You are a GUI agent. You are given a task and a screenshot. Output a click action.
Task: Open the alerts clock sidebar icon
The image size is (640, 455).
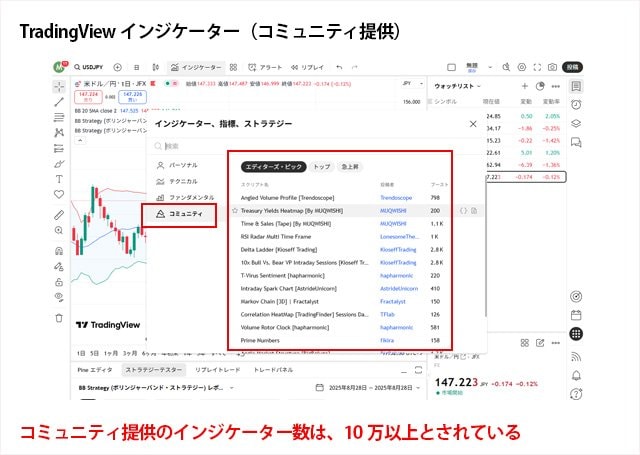coord(576,105)
